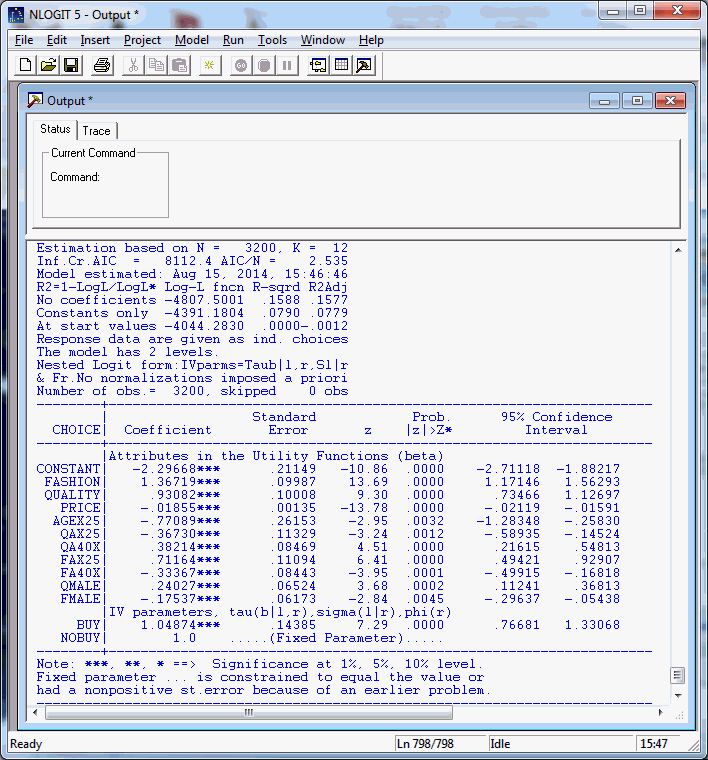
Task: Click the BUY IV parameter row label
Action: point(88,625)
